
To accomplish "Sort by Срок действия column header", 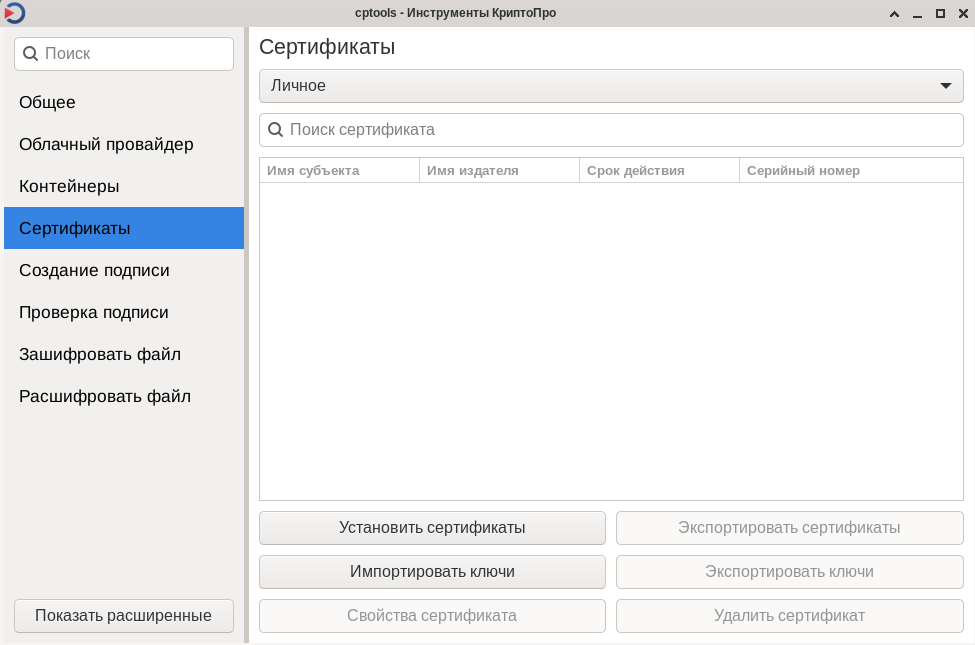I will [x=659, y=170].
